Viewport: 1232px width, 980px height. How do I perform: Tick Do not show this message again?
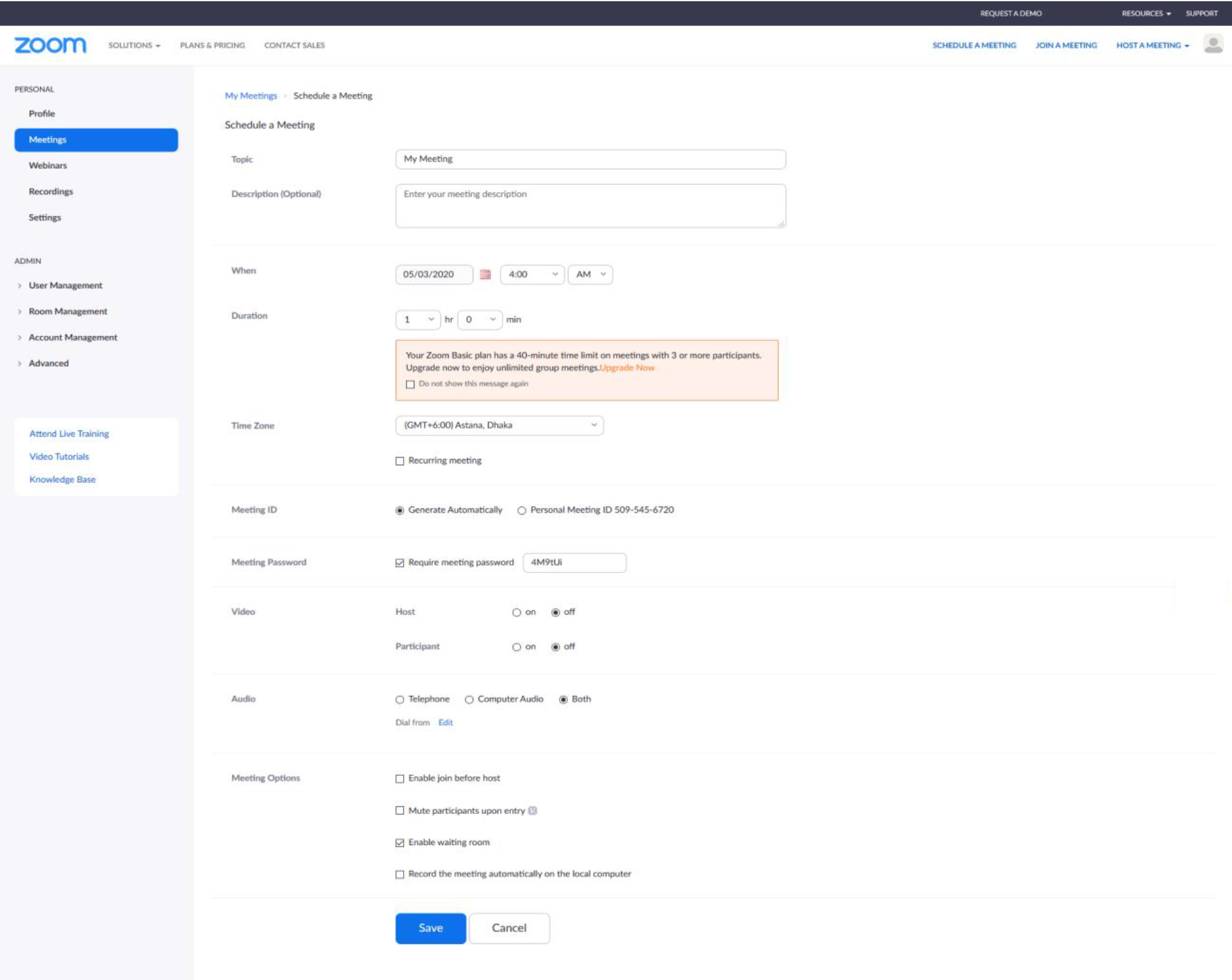(410, 384)
